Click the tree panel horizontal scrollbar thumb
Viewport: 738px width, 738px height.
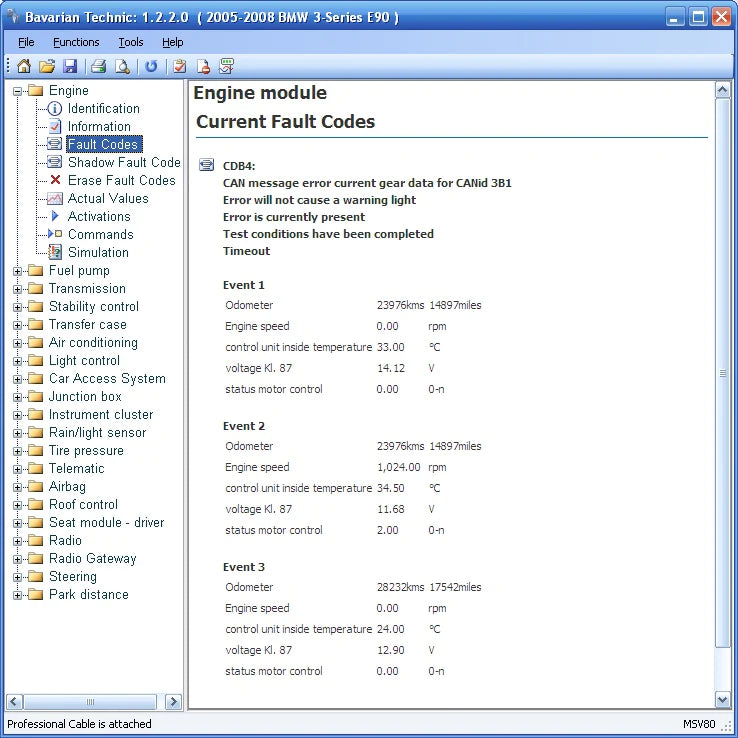[90, 702]
